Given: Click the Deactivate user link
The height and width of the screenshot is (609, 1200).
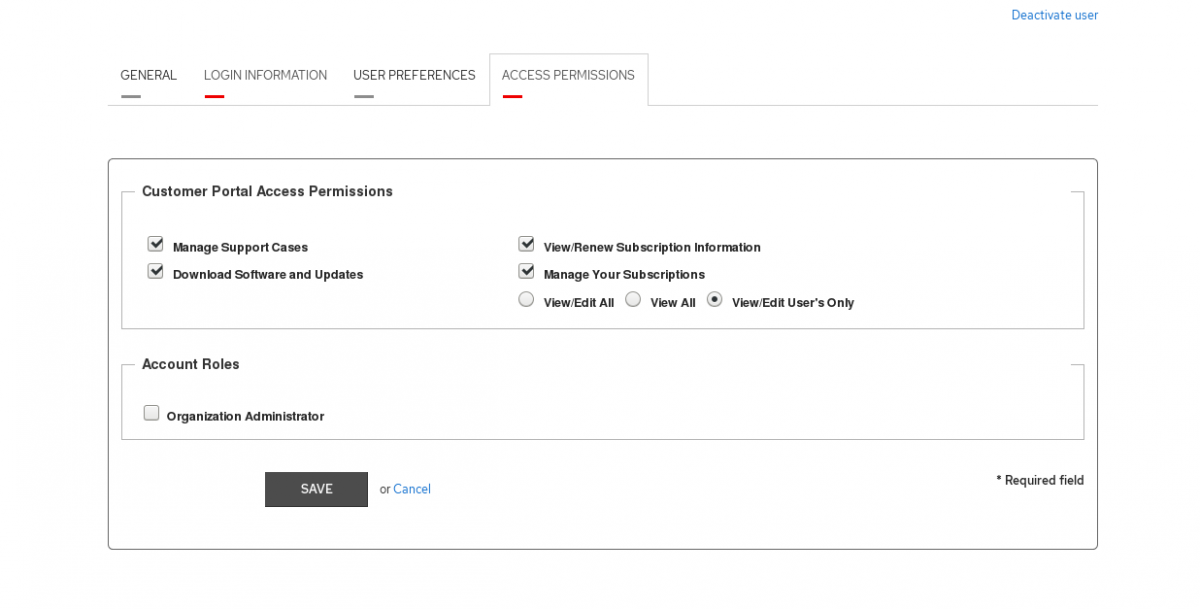Looking at the screenshot, I should [1054, 15].
